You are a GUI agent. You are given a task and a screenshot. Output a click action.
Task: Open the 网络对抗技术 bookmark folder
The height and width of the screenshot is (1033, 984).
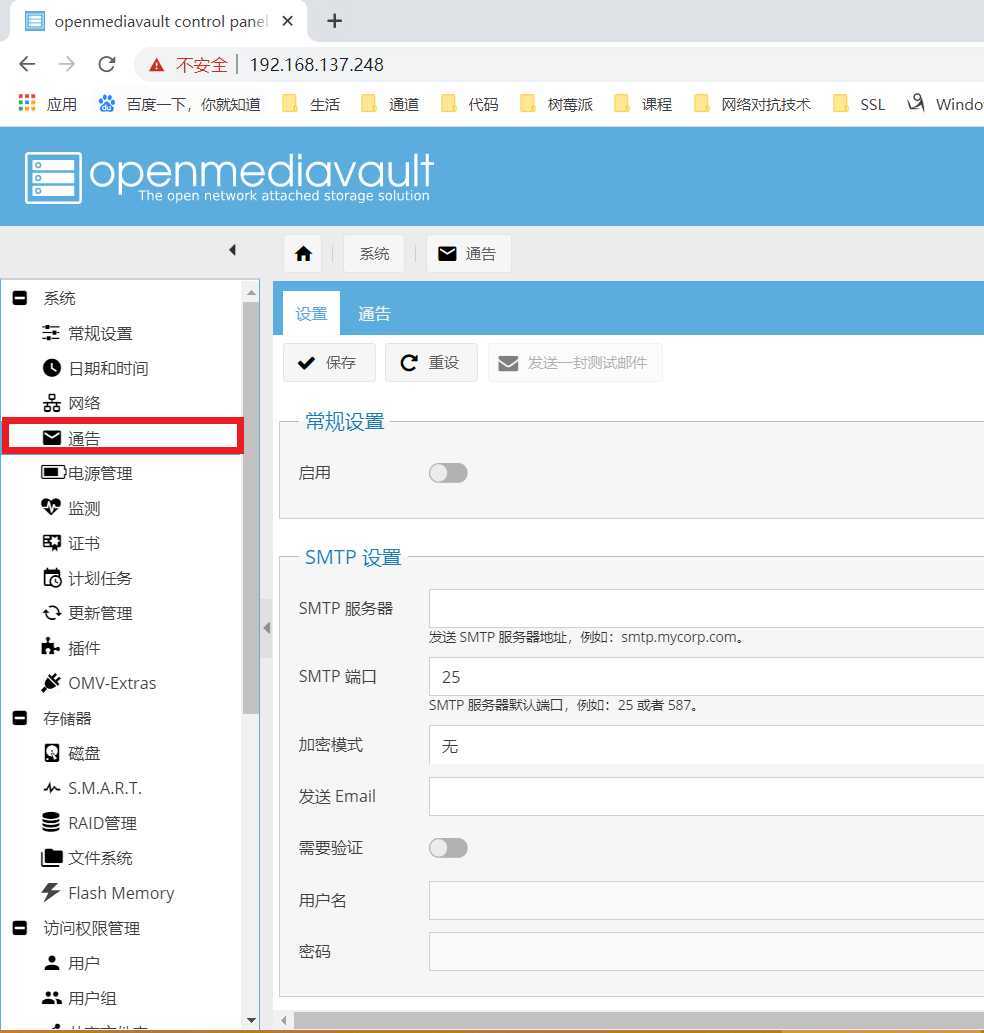pyautogui.click(x=752, y=104)
